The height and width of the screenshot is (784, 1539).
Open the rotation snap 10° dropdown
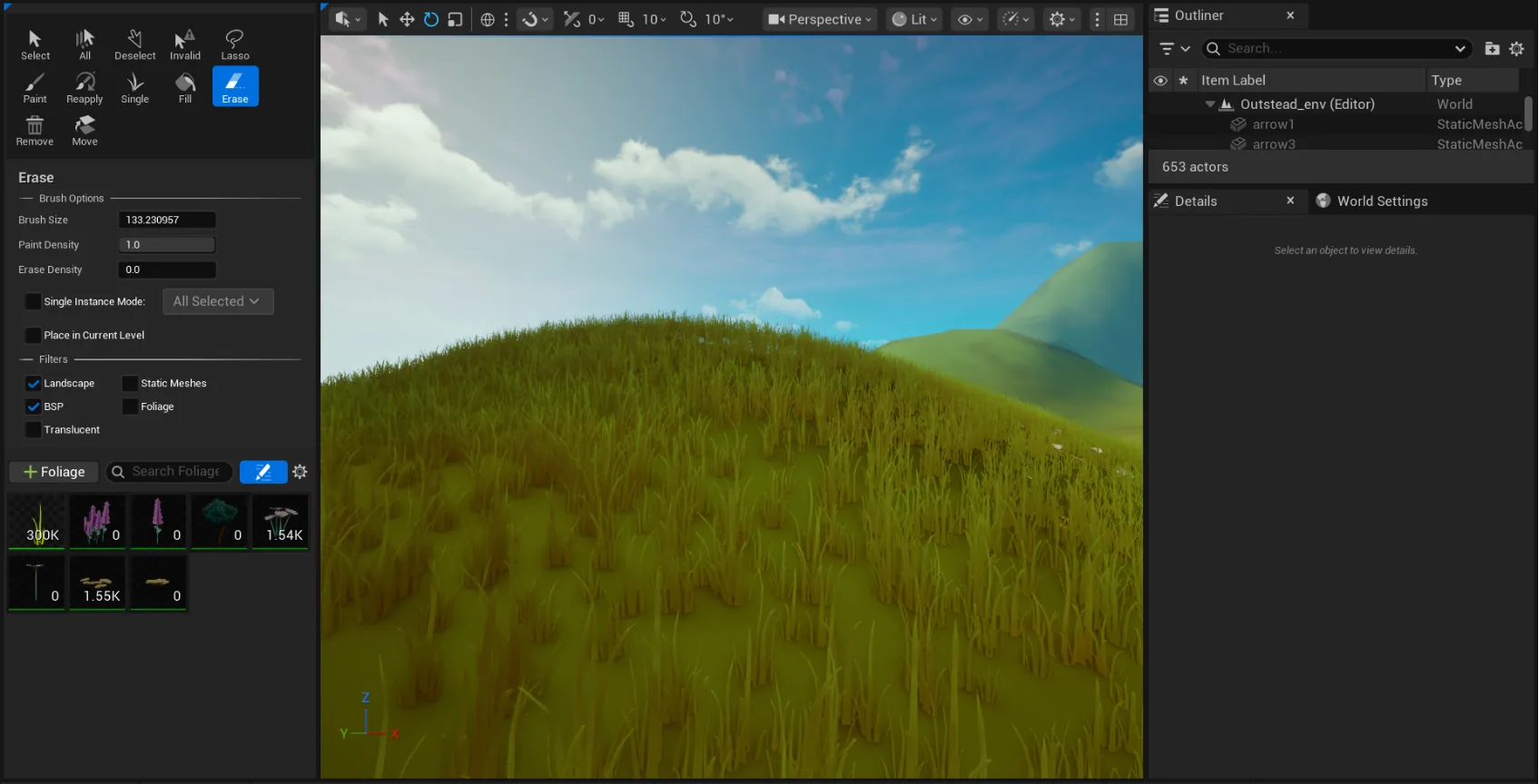pos(719,19)
